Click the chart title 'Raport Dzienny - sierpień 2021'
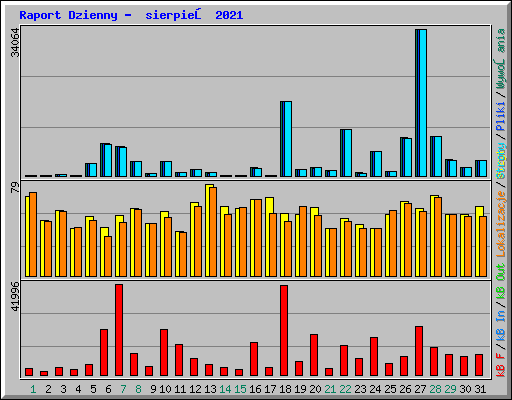The height and width of the screenshot is (400, 512). [x=131, y=15]
